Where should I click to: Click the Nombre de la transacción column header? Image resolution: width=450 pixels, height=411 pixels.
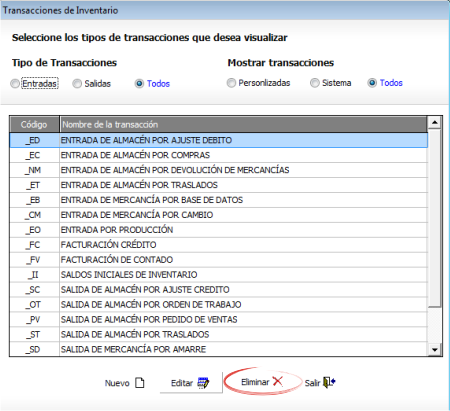click(243, 124)
